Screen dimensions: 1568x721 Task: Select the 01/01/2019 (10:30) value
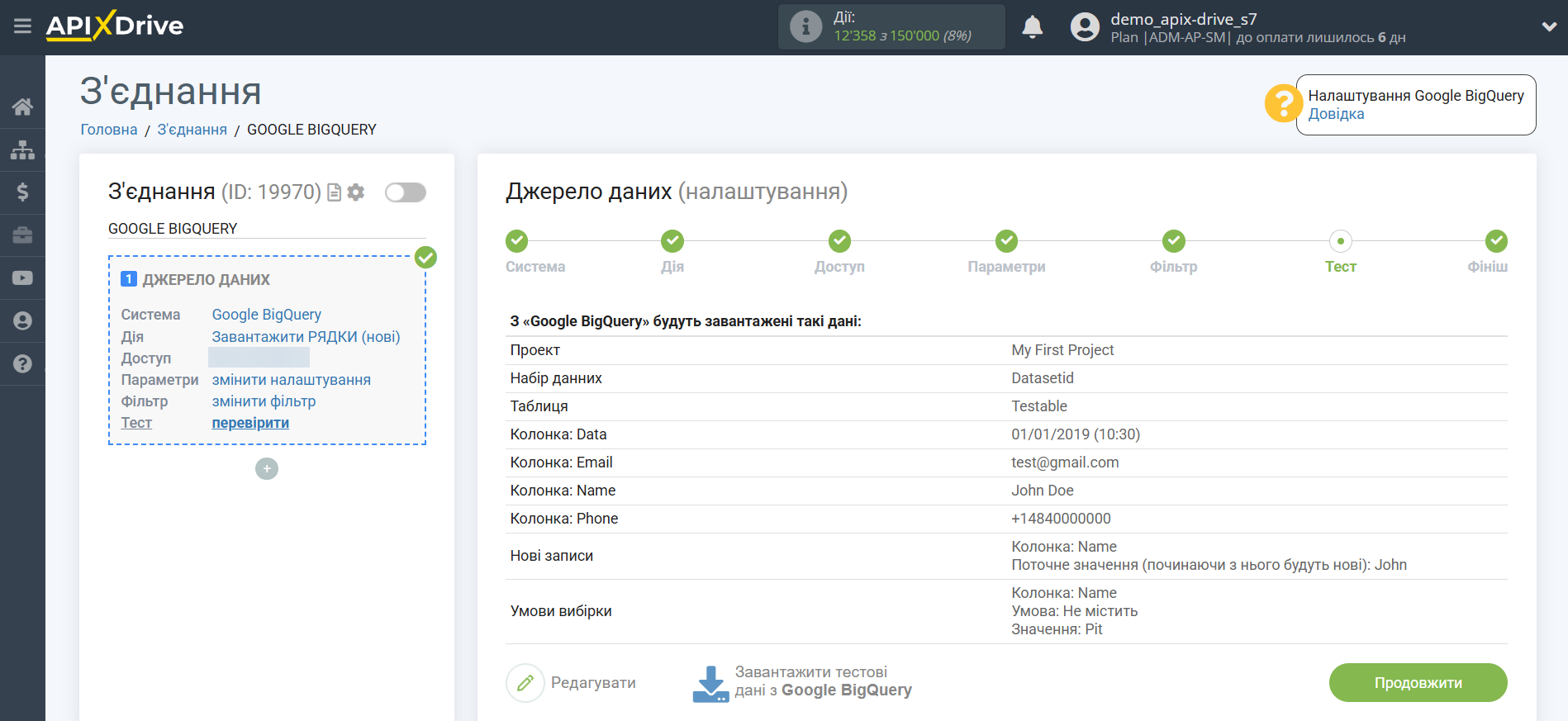pos(1076,434)
